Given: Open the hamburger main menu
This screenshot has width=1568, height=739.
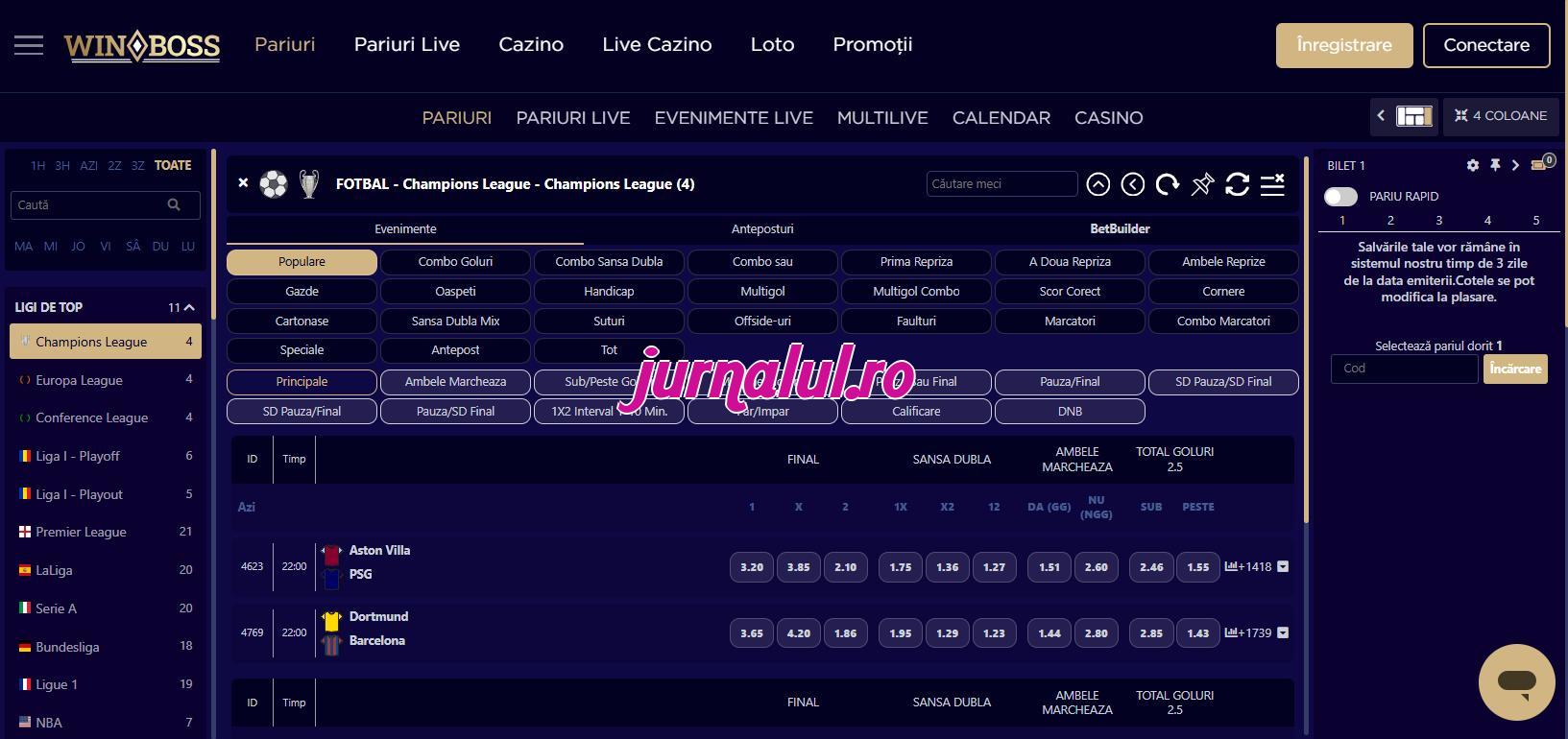Looking at the screenshot, I should pos(29,45).
